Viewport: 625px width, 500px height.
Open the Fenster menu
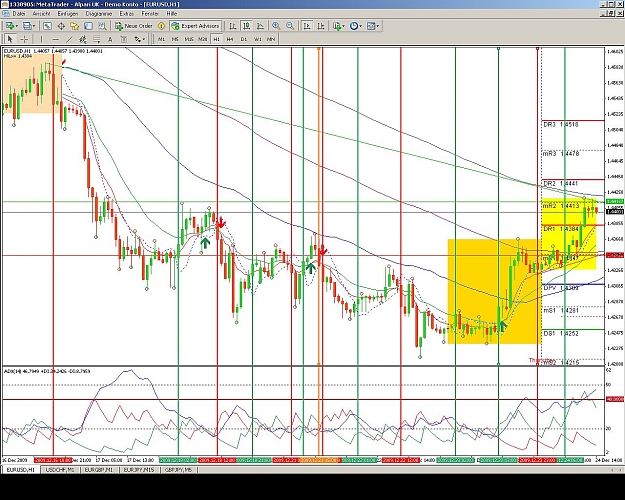click(x=150, y=14)
